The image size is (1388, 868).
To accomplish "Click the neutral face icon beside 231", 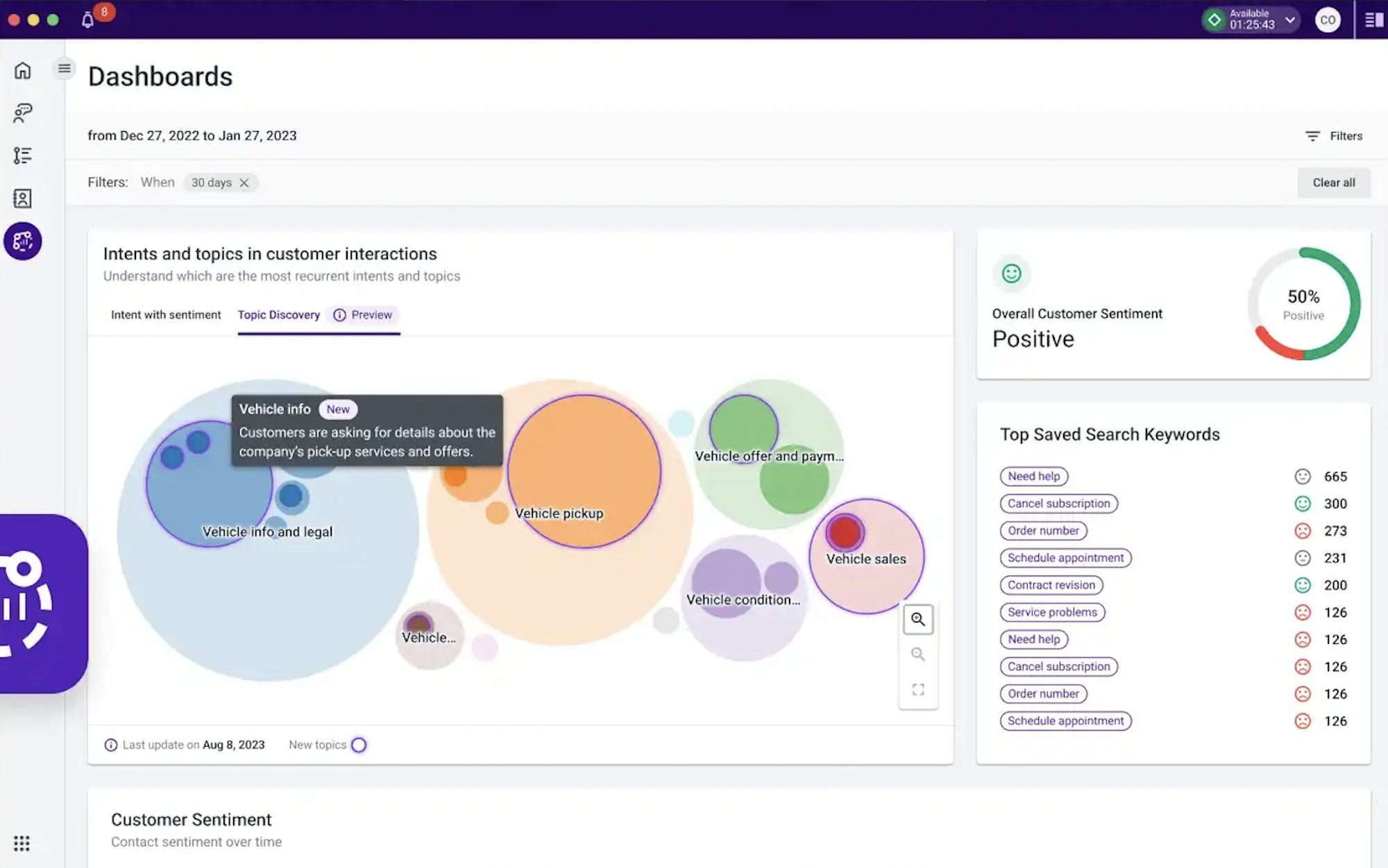I will [x=1303, y=557].
